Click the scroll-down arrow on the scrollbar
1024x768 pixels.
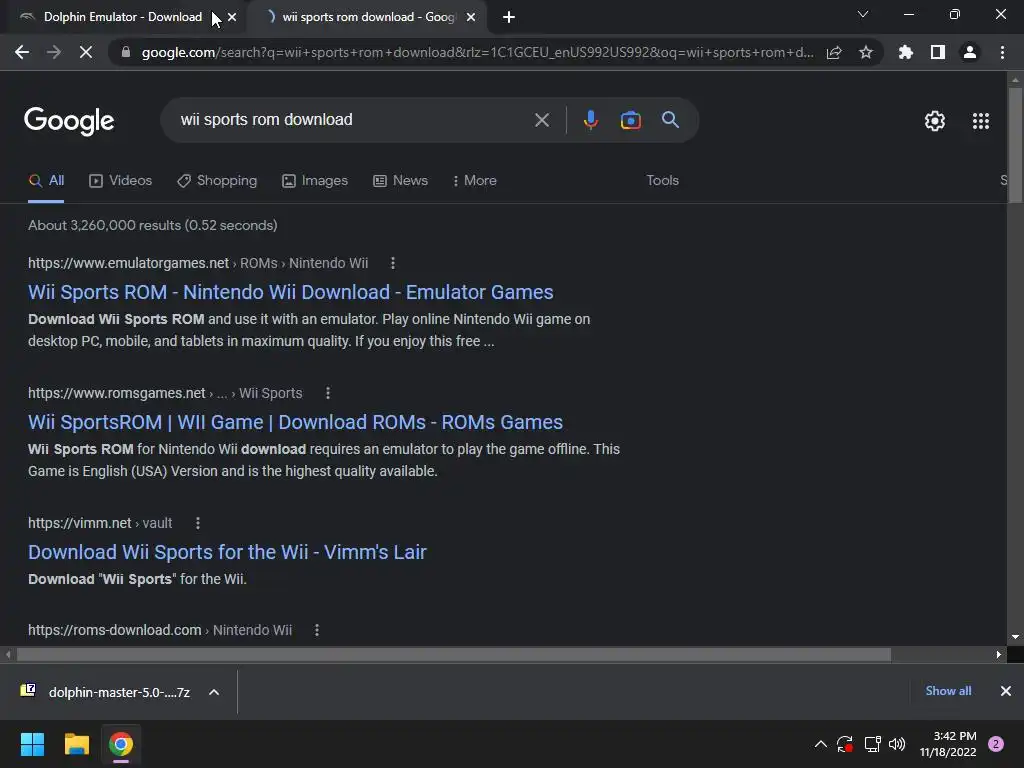(1015, 637)
